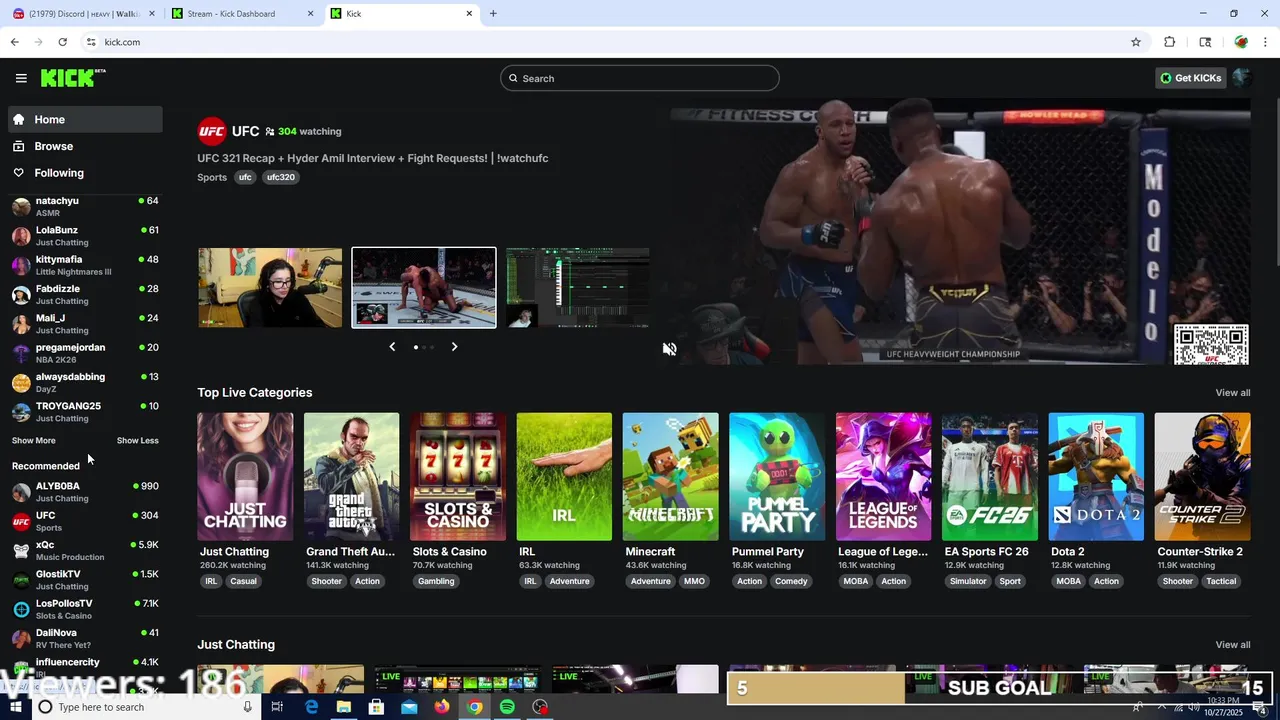
Task: Open Firefox from the taskbar
Action: point(442,707)
